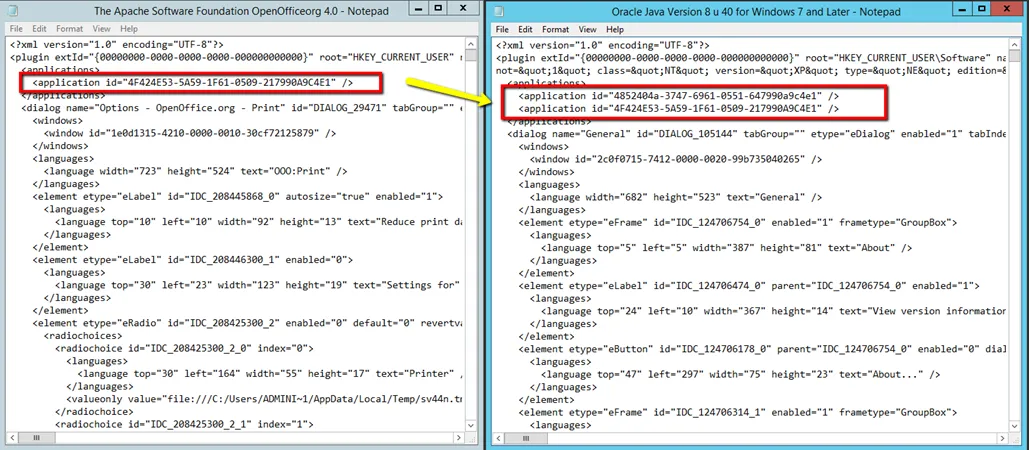Place cursor on application id 4852404a line in Java file
The width and height of the screenshot is (1029, 450).
pos(680,95)
